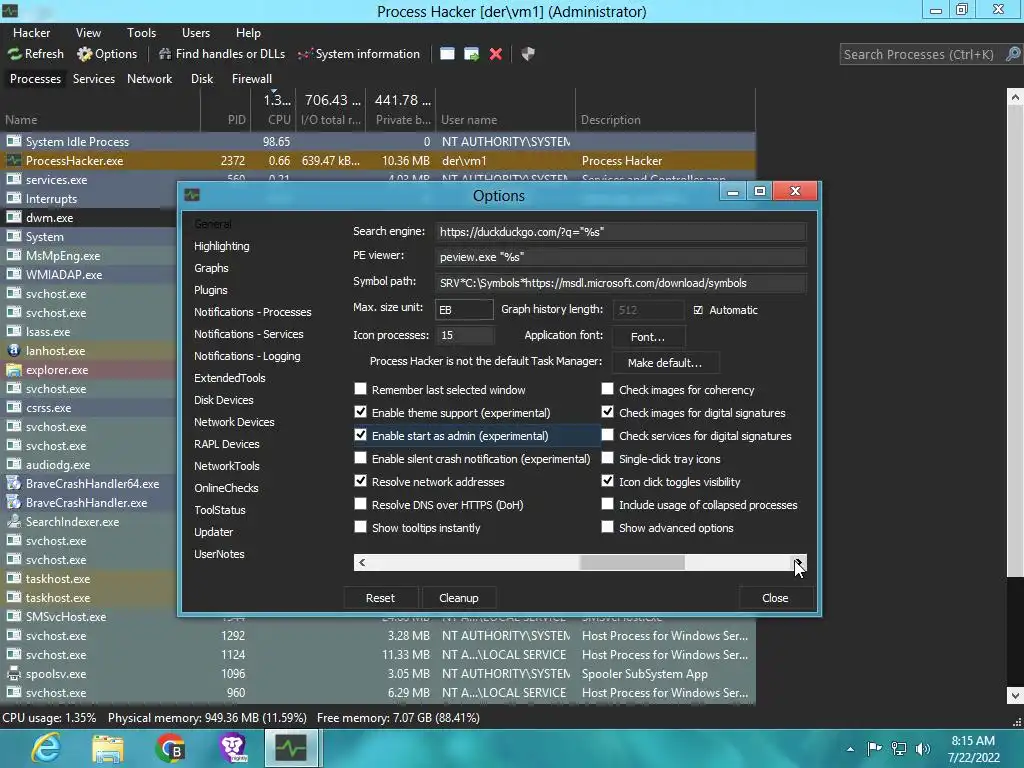Click the white window icon in toolbar

[447, 54]
